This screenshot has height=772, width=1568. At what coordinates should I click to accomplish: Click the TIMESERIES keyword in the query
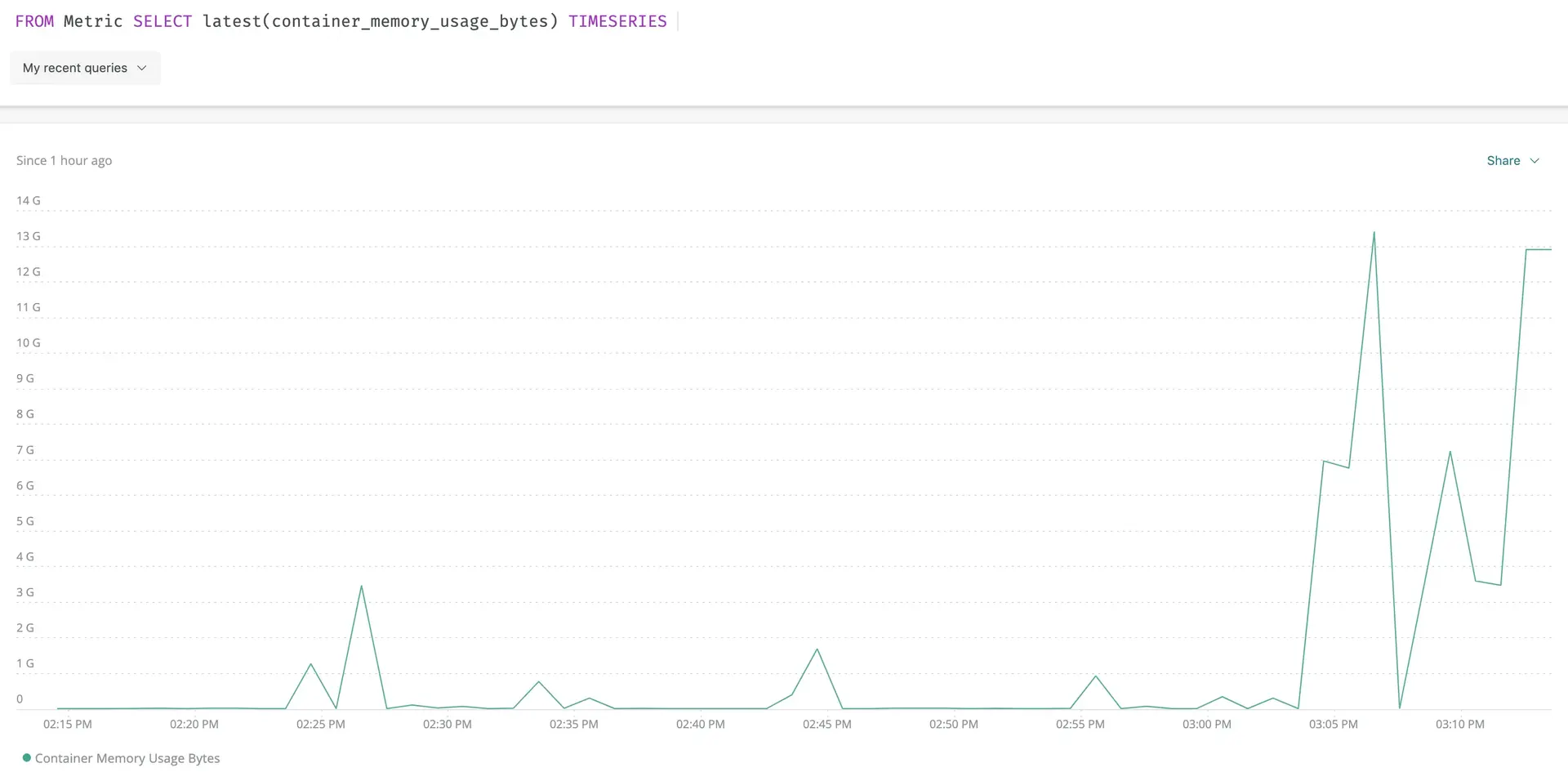click(x=617, y=21)
